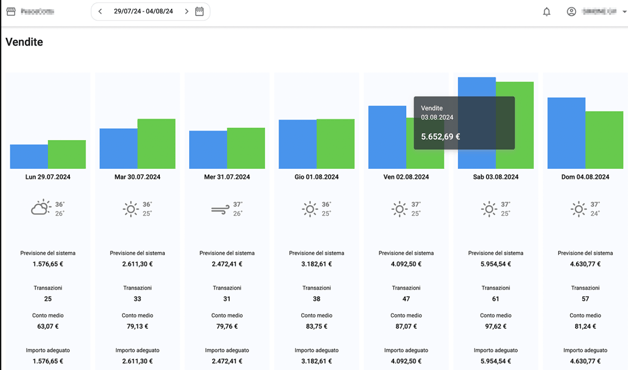Click the blue bar for Ven 02.08.2024
628x370 pixels.
(387, 137)
